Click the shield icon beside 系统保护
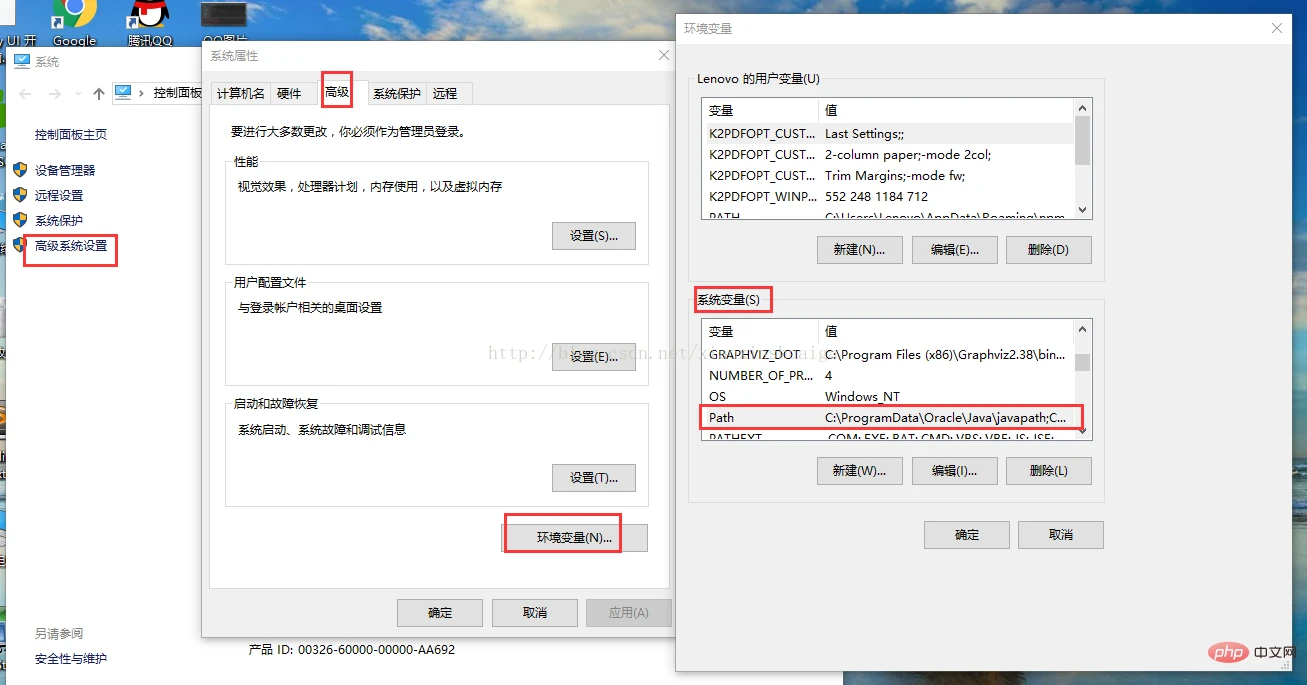This screenshot has height=685, width=1307. tap(20, 220)
